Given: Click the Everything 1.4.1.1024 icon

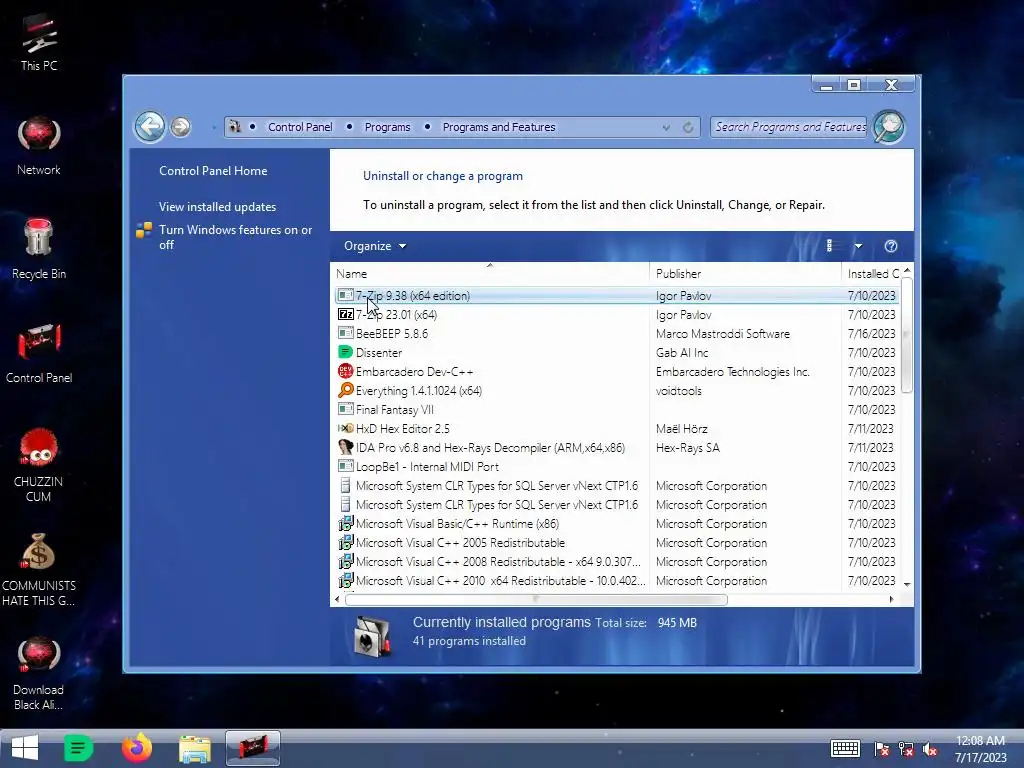Looking at the screenshot, I should [345, 390].
